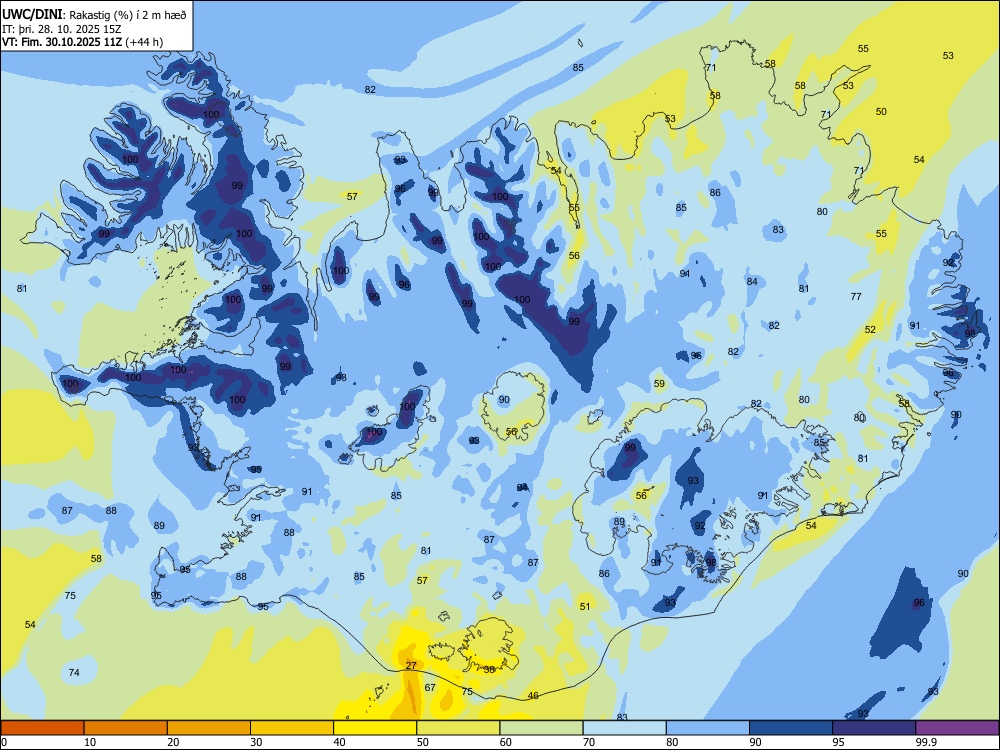Click the medium blue 80–90 legend swatch
The width and height of the screenshot is (1000, 750).
(x=708, y=728)
